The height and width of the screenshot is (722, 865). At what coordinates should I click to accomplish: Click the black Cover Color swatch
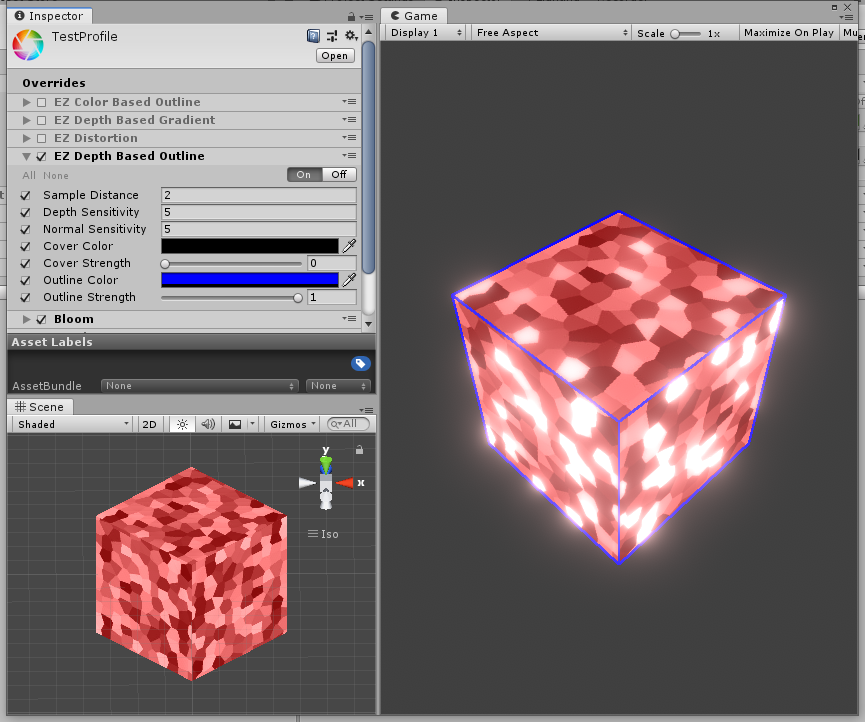250,246
